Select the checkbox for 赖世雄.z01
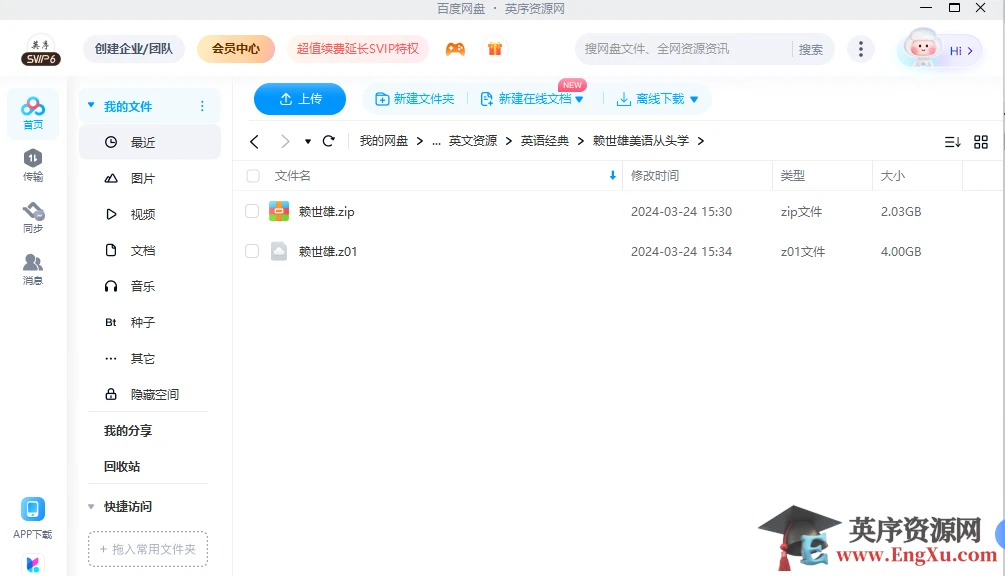The height and width of the screenshot is (576, 1005). click(x=252, y=251)
